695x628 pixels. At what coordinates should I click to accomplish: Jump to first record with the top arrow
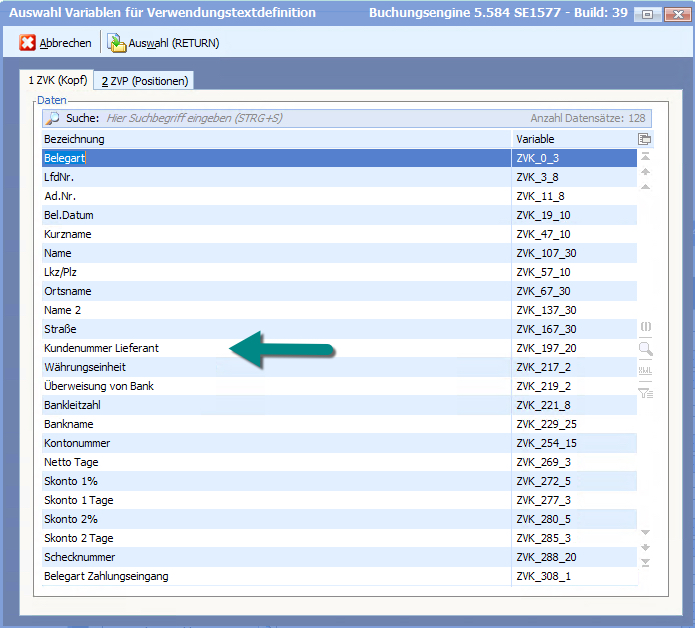point(645,157)
